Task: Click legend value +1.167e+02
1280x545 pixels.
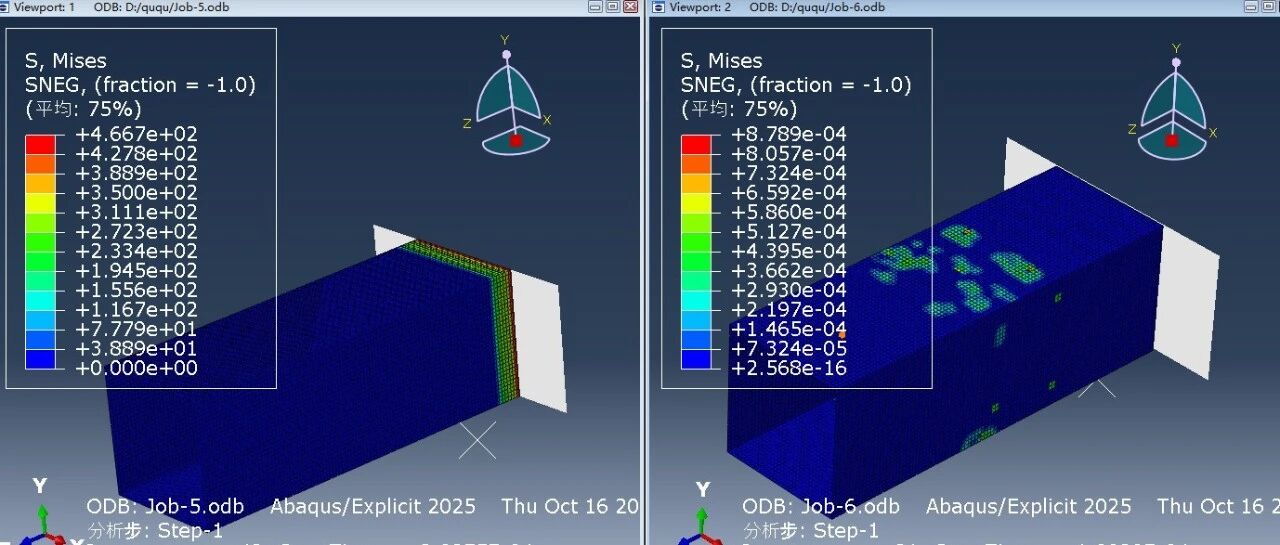Action: [x=137, y=309]
